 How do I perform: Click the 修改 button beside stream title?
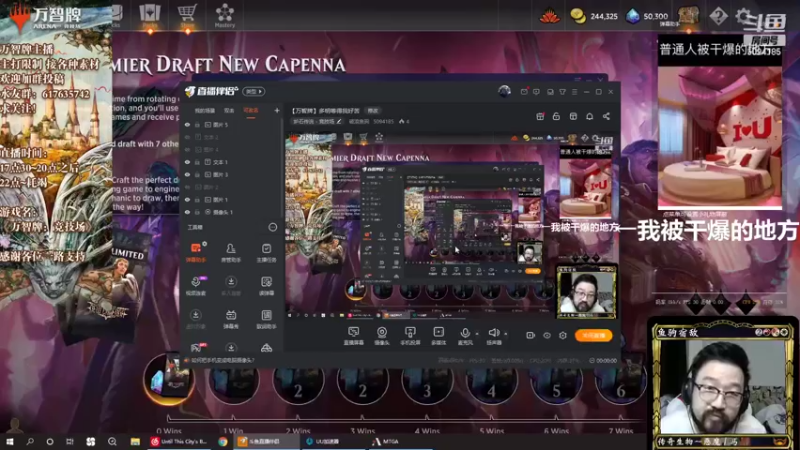tap(373, 110)
